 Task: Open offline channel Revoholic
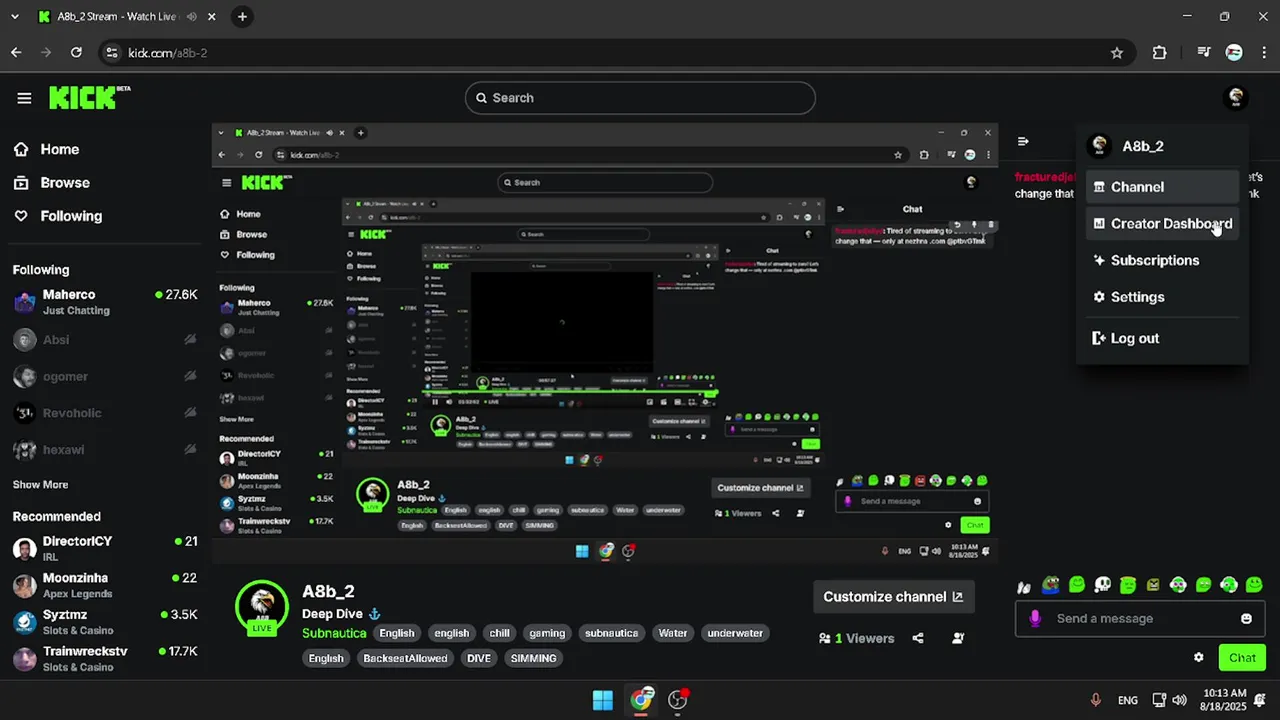(105, 413)
